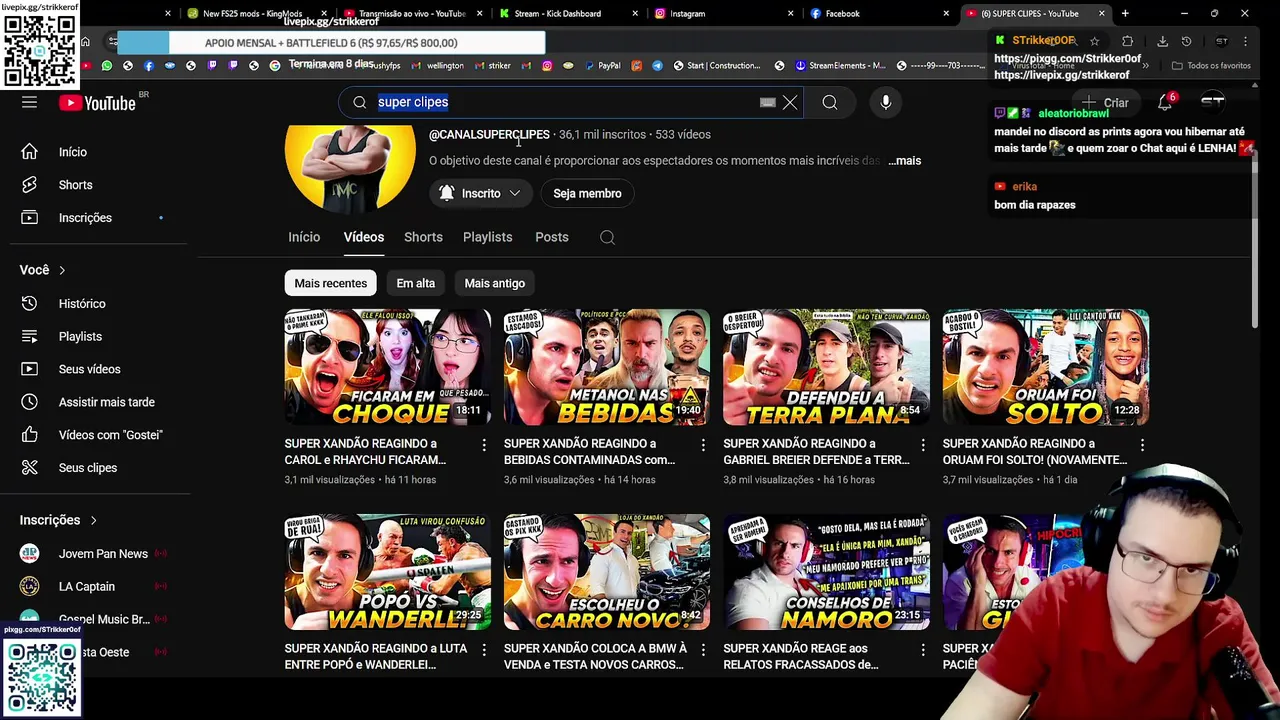Click the thumbs-up Vídeos com "Gostei" icon

point(29,435)
